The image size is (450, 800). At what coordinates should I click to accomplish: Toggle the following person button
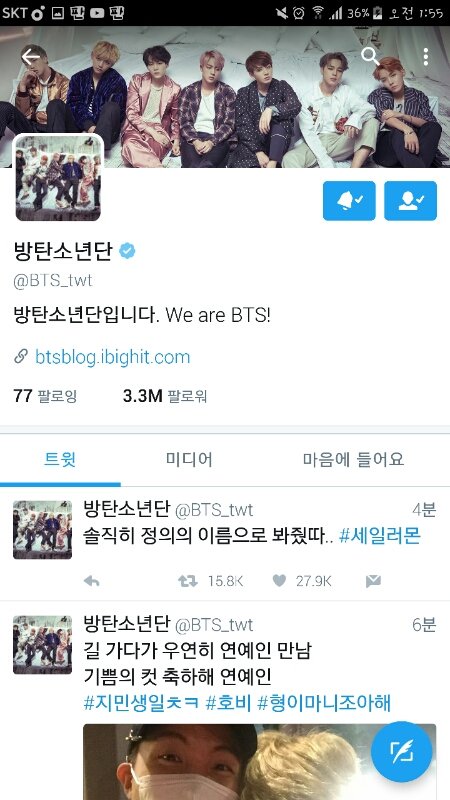[x=410, y=201]
